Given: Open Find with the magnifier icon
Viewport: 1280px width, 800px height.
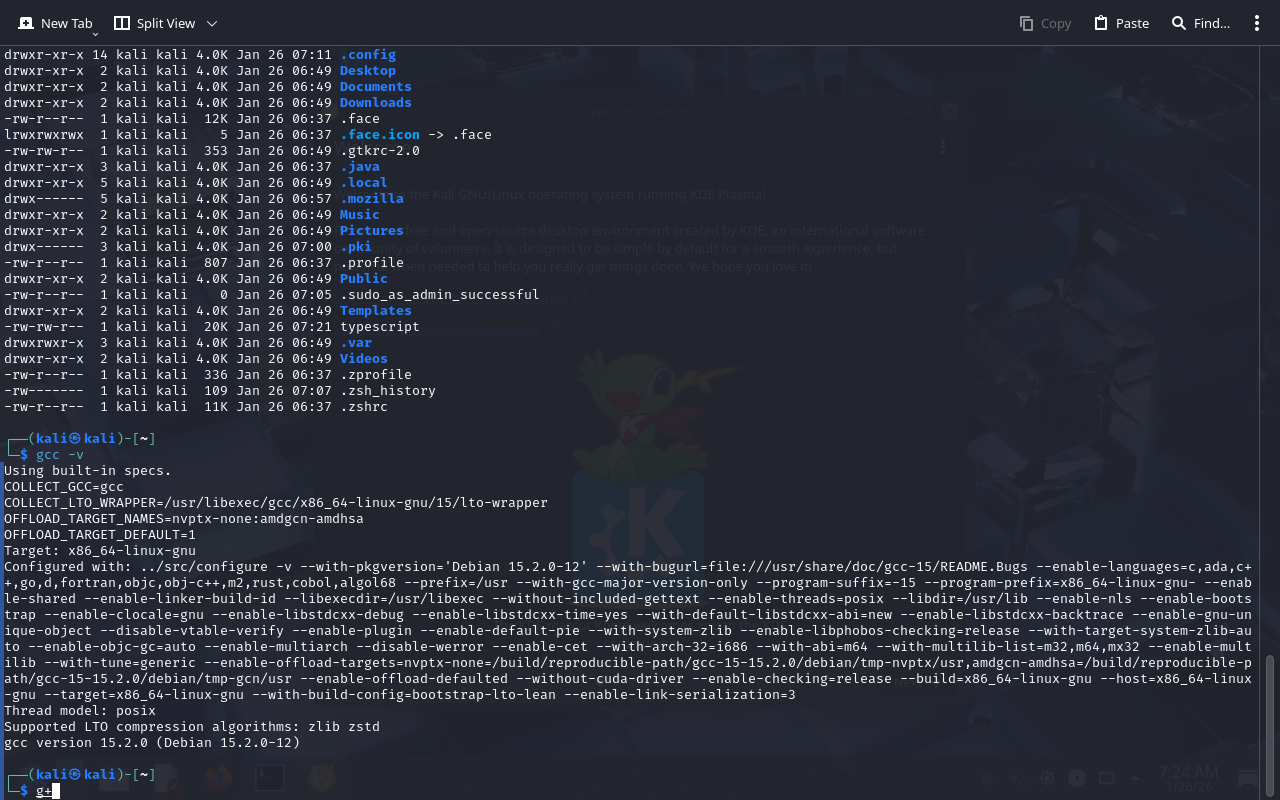Looking at the screenshot, I should coord(1179,23).
